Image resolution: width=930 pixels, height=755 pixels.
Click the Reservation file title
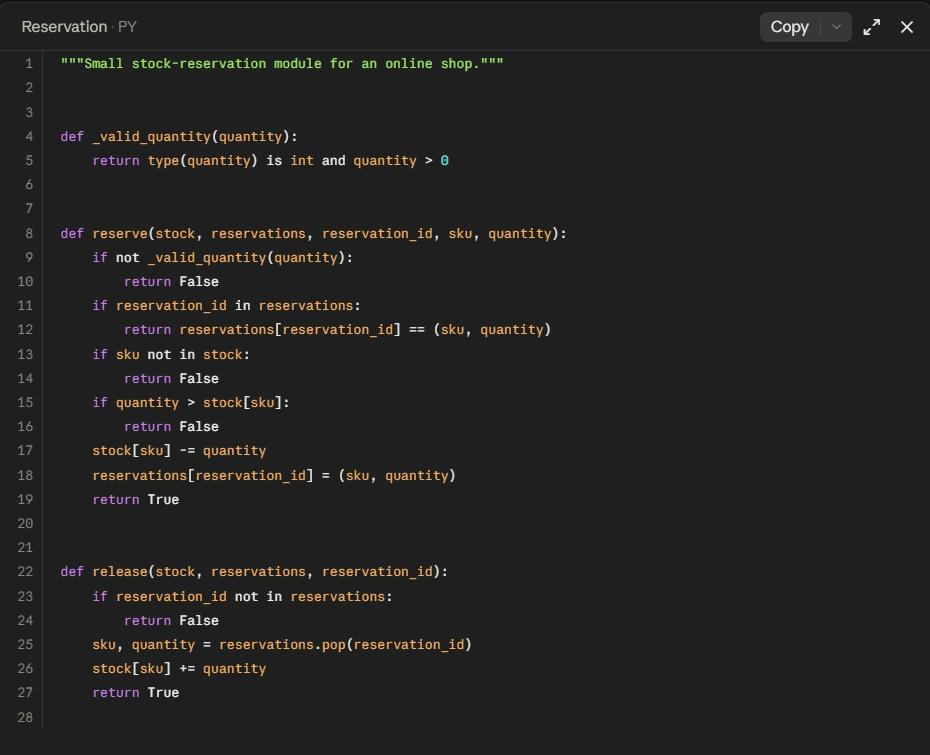[64, 27]
